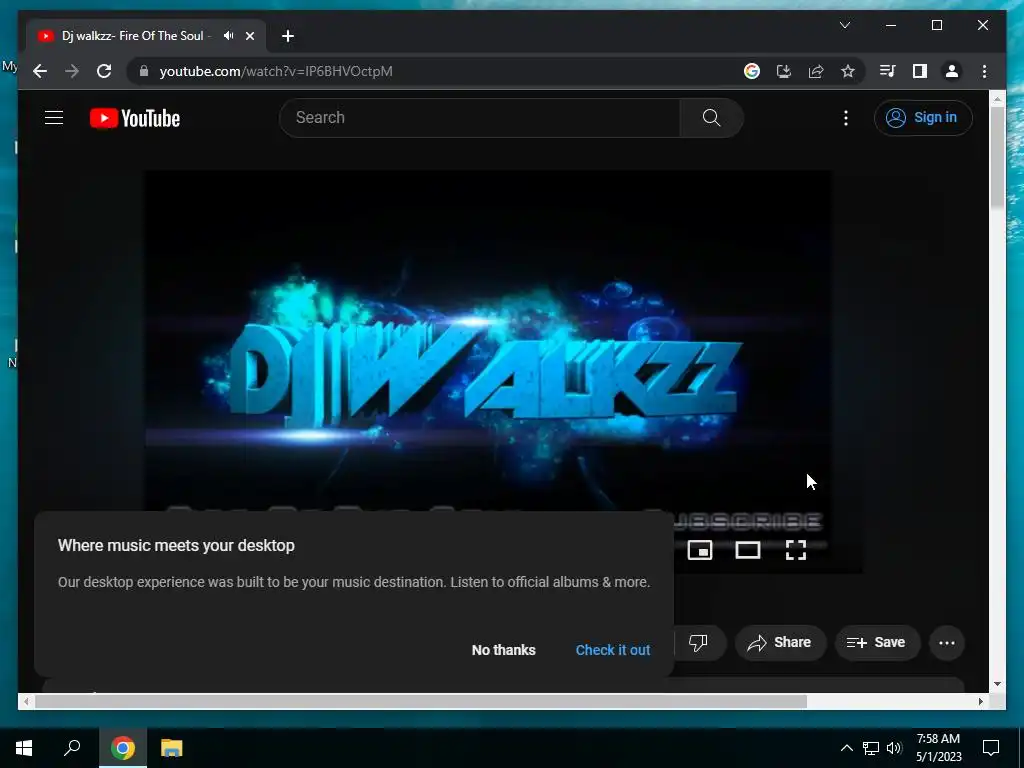Mute the tab via speaker icon
This screenshot has width=1024, height=768.
[x=228, y=36]
